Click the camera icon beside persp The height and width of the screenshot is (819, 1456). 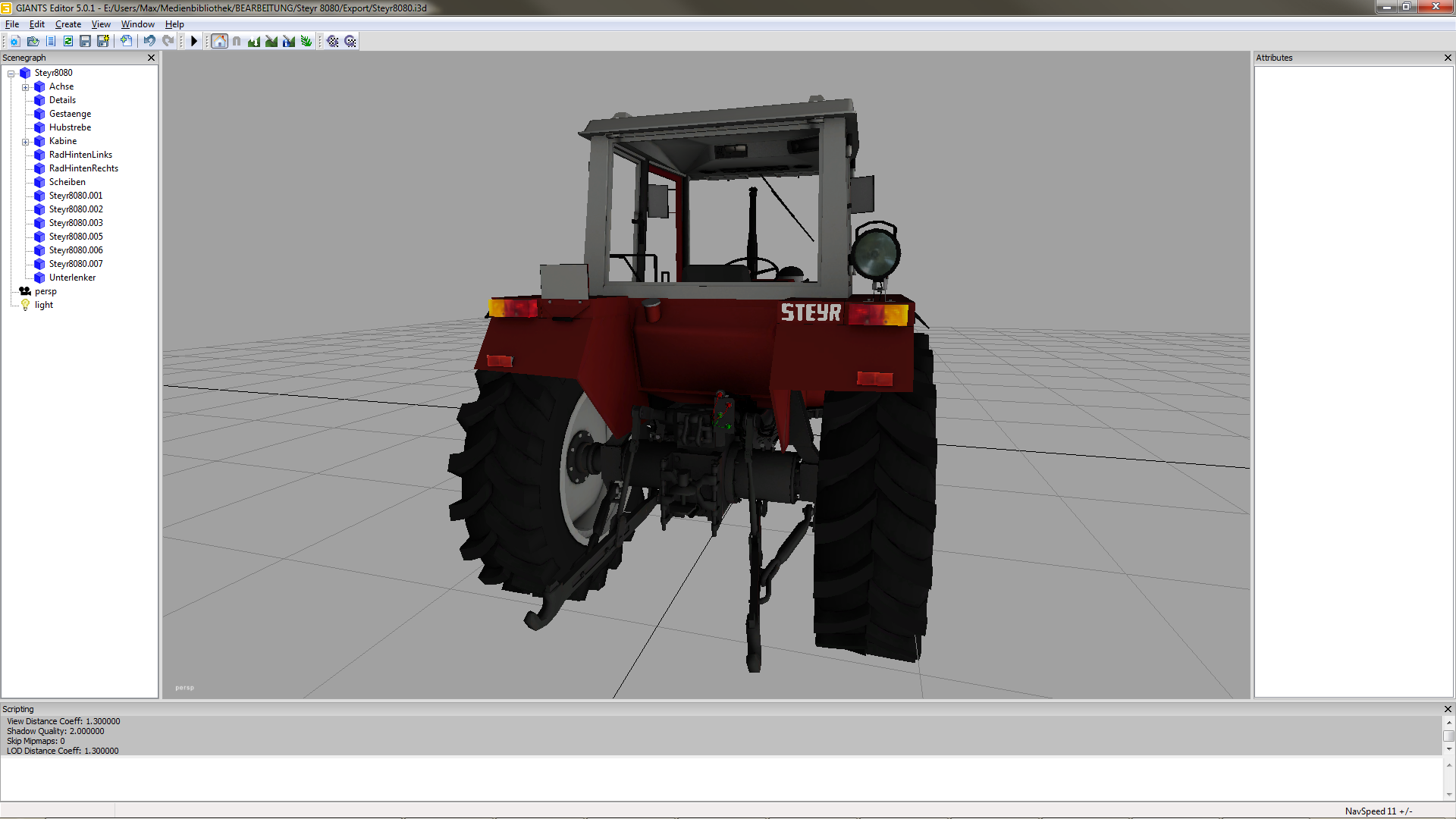[x=25, y=291]
